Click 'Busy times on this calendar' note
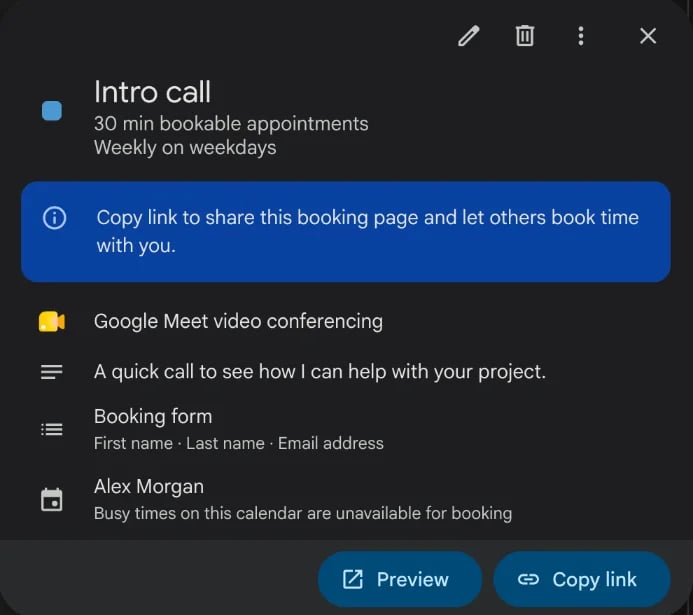Screen dimensions: 693x615 coord(303,513)
